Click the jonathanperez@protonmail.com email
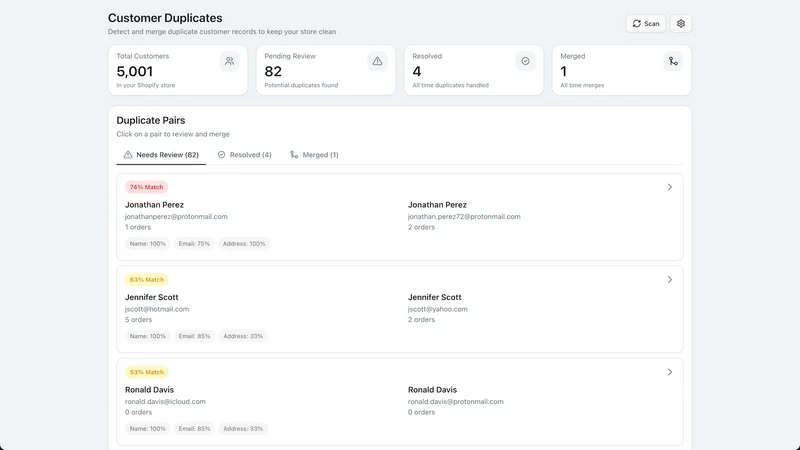800x450 pixels. click(176, 216)
